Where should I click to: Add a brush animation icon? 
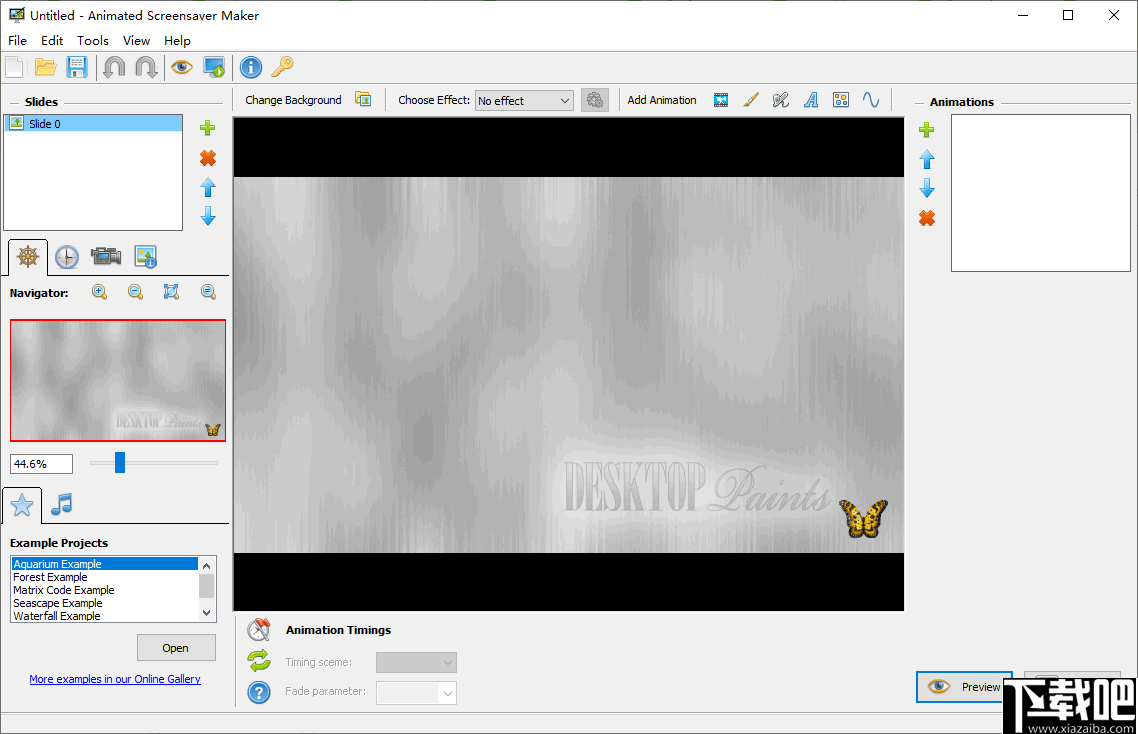(x=751, y=100)
